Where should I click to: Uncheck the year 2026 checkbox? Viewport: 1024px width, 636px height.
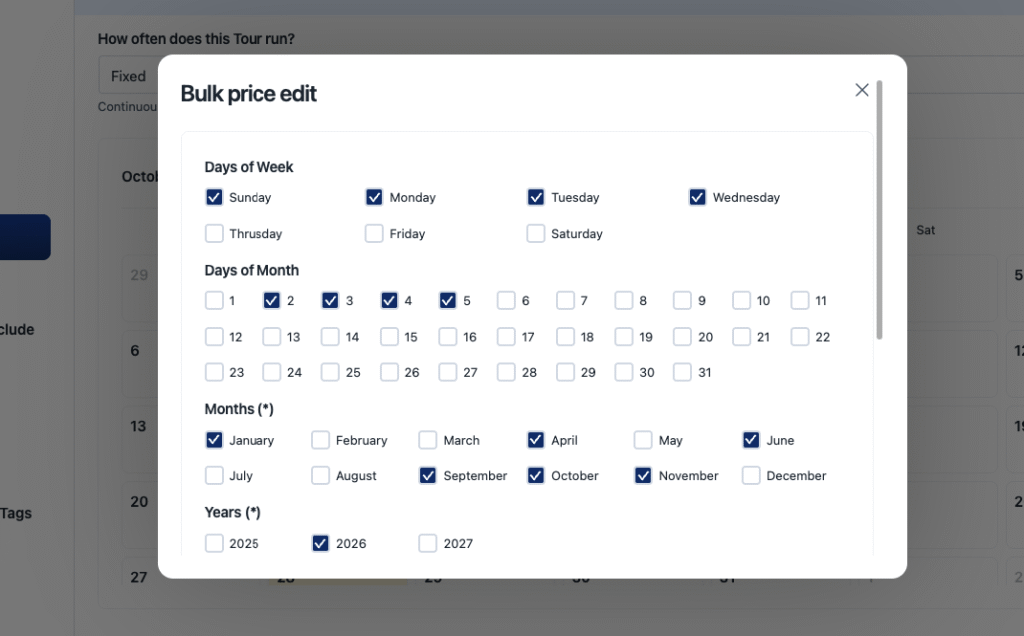coord(320,543)
